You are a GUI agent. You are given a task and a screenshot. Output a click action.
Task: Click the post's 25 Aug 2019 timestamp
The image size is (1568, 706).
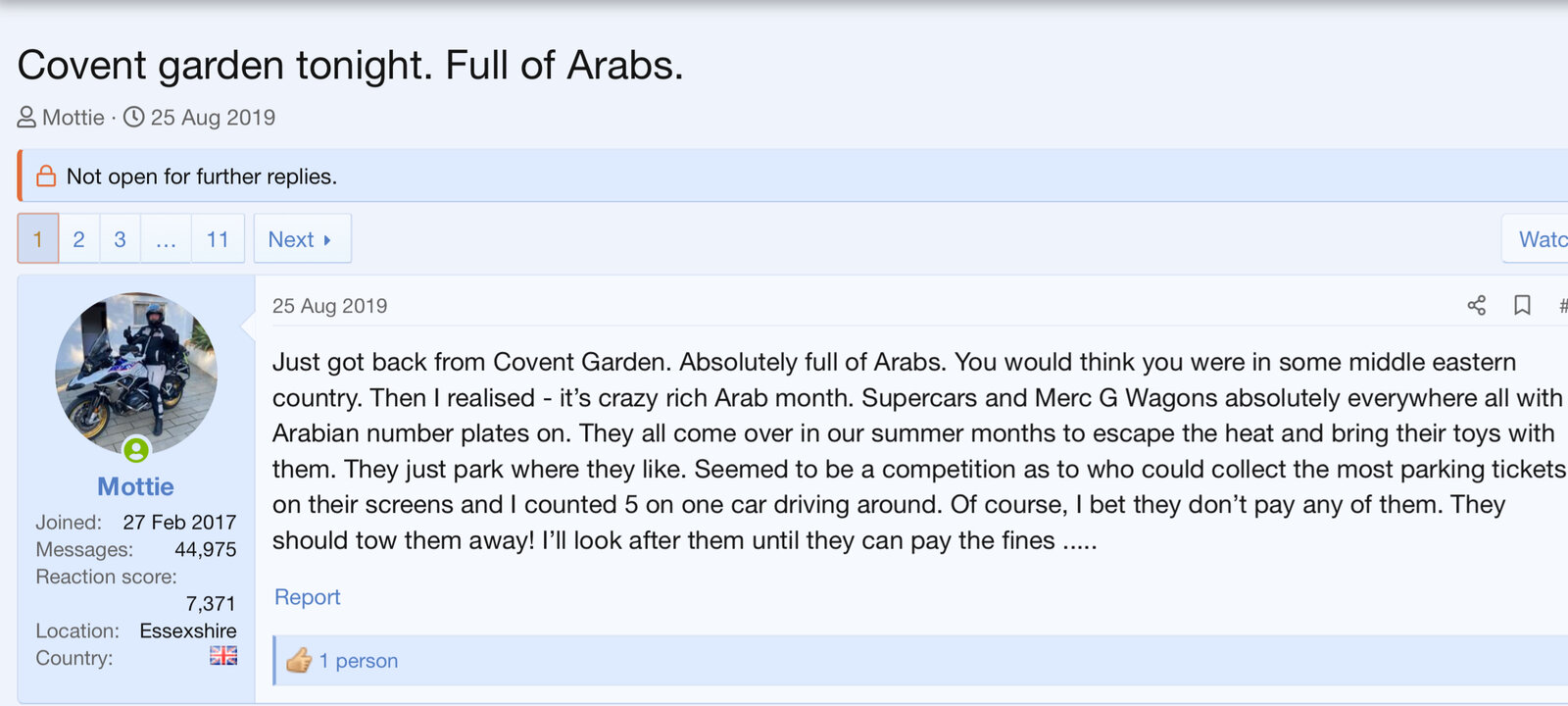[x=329, y=306]
